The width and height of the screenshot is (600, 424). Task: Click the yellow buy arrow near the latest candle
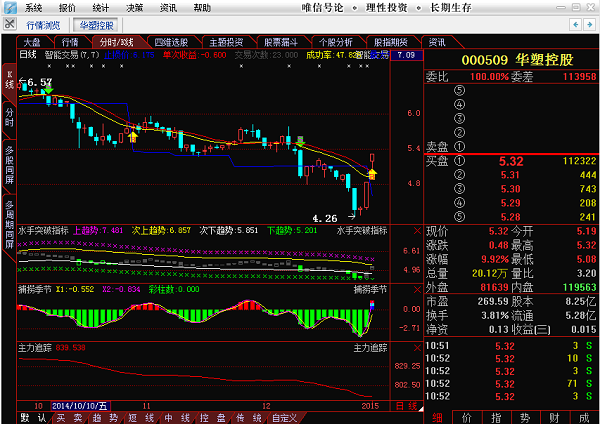coord(372,174)
